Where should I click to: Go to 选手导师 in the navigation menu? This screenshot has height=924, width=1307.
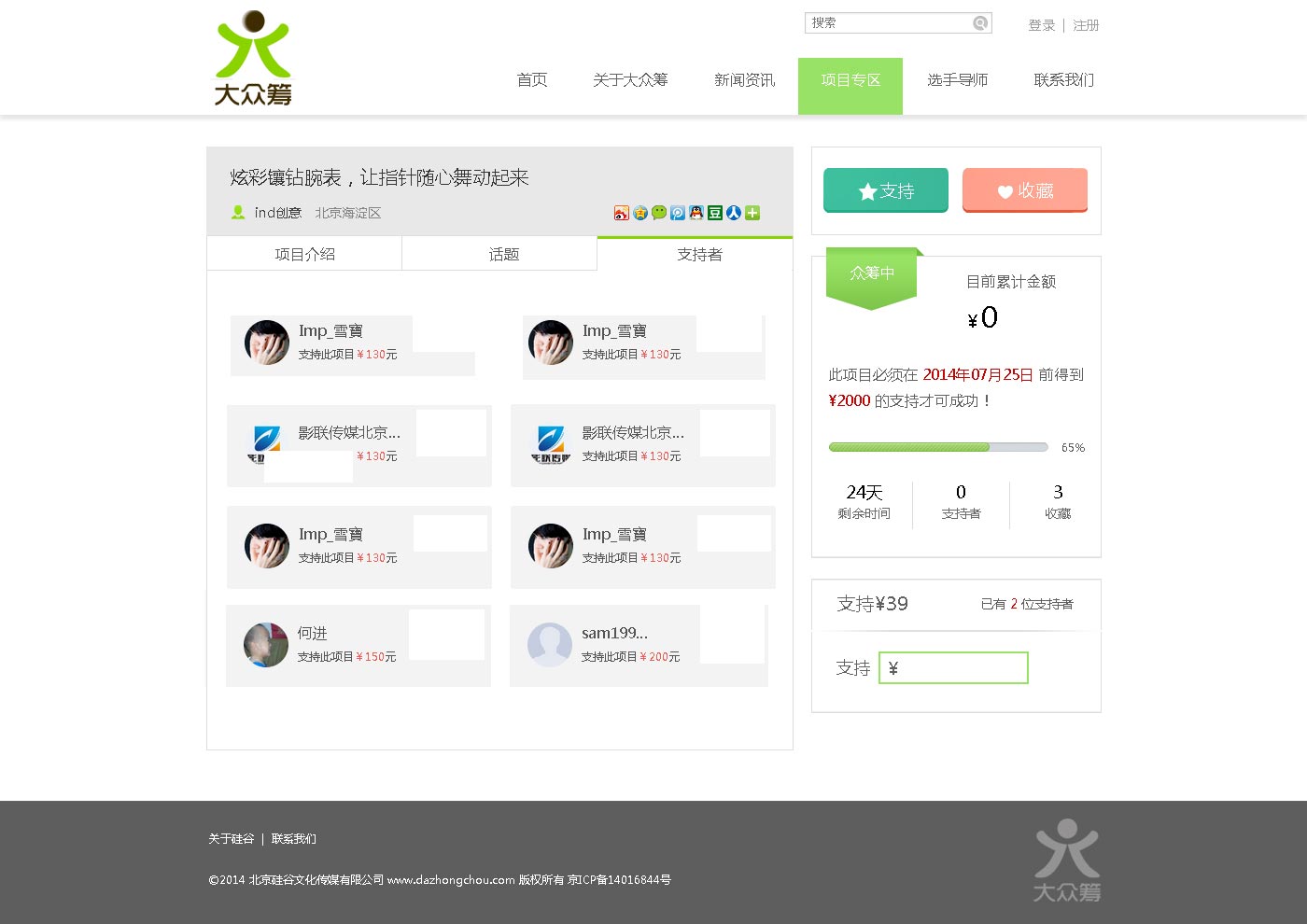click(x=957, y=80)
